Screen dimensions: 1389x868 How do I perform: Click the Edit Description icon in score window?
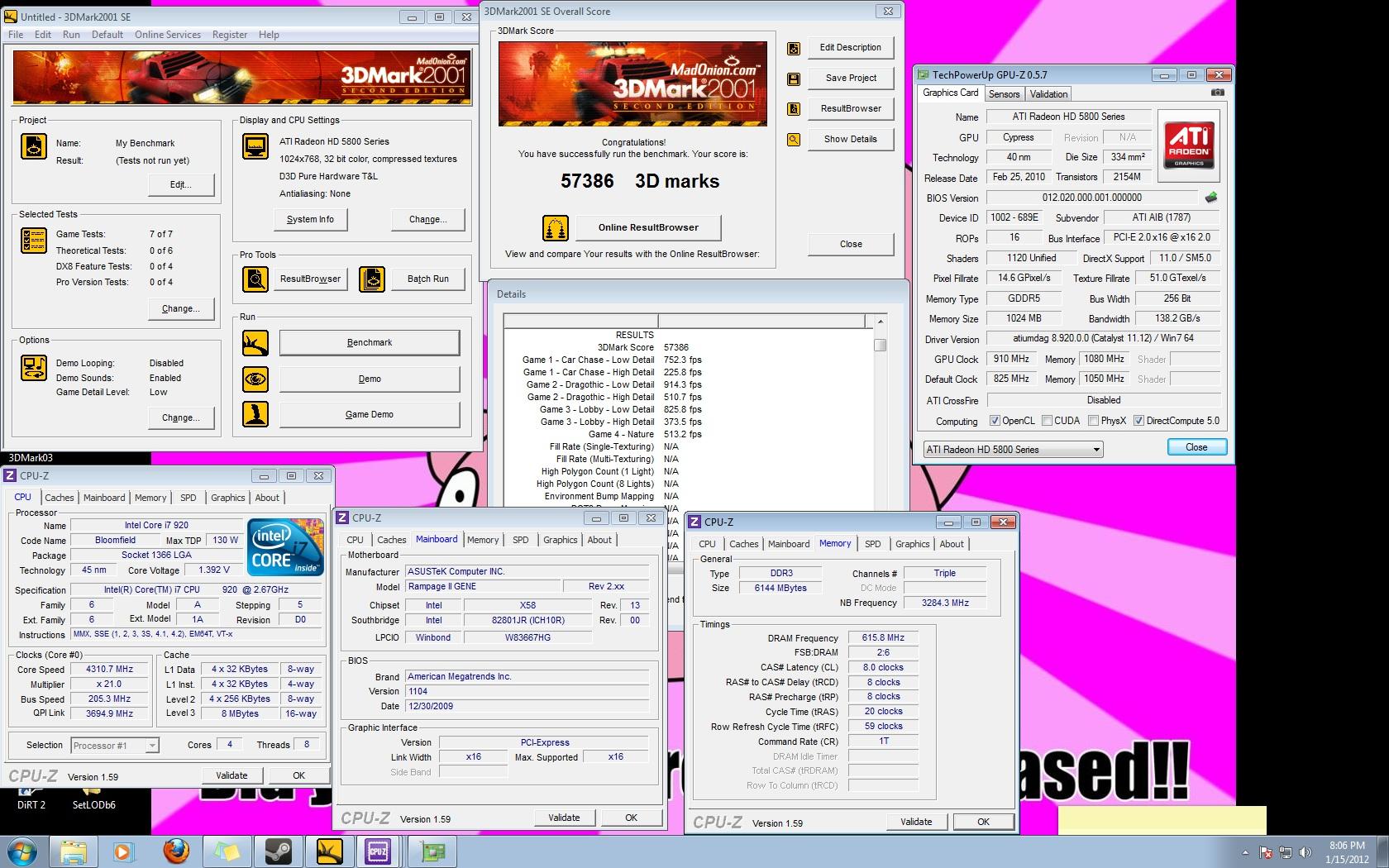point(794,48)
